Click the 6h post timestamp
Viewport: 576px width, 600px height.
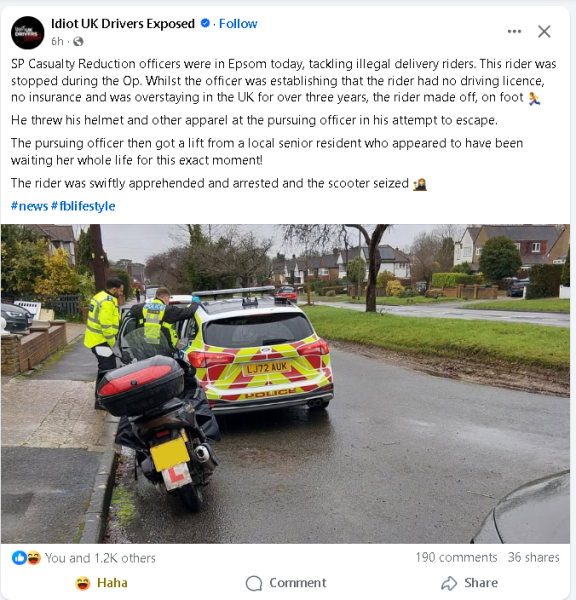click(x=57, y=41)
